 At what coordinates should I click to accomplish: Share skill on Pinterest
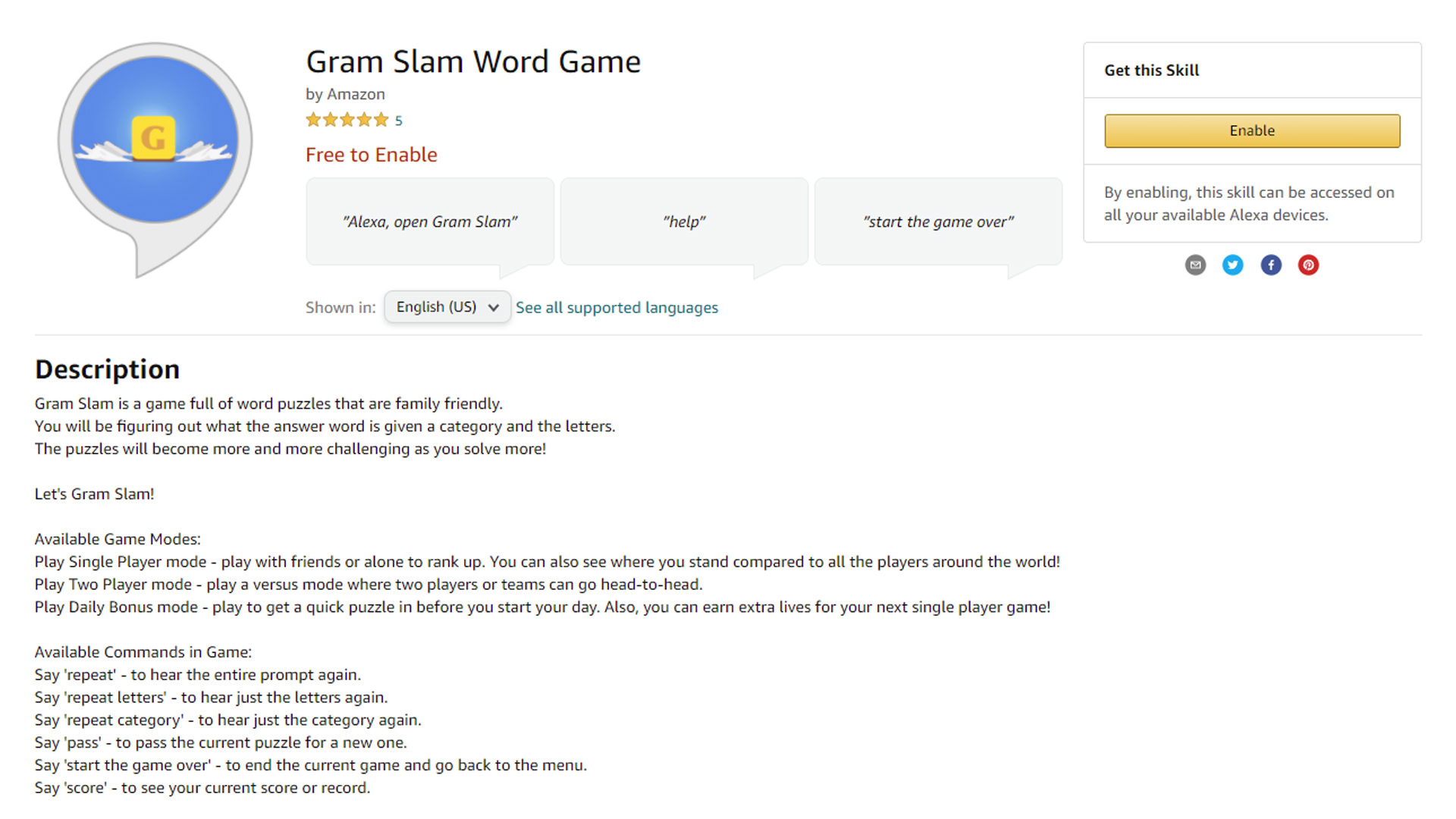click(1308, 265)
